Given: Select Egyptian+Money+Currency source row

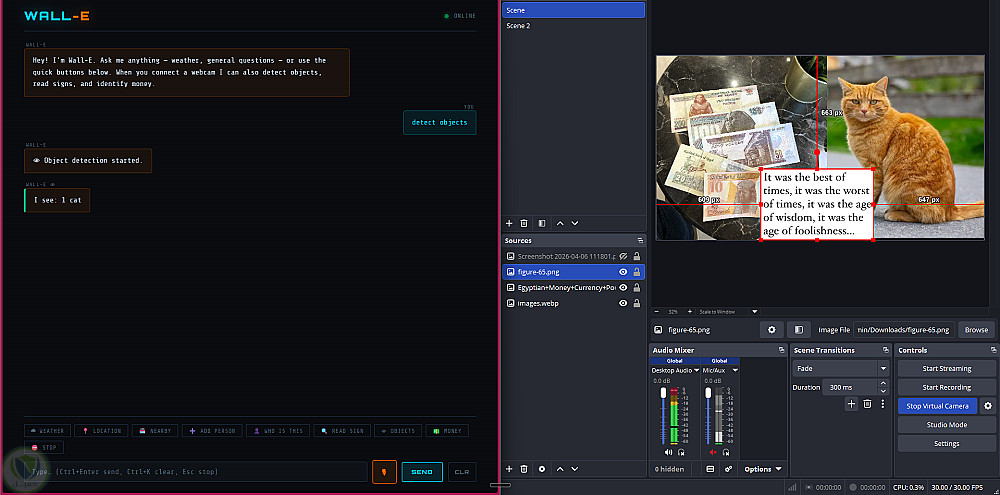Looking at the screenshot, I should [573, 288].
